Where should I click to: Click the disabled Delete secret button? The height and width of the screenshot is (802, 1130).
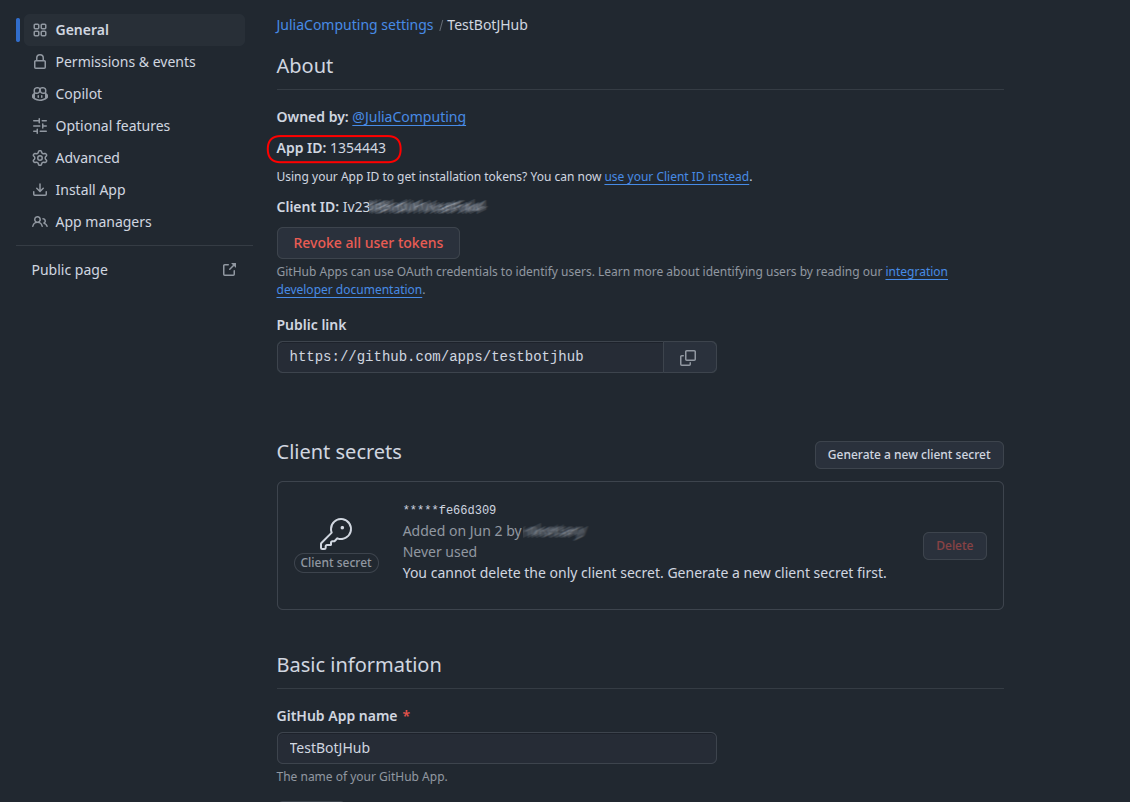click(x=954, y=545)
